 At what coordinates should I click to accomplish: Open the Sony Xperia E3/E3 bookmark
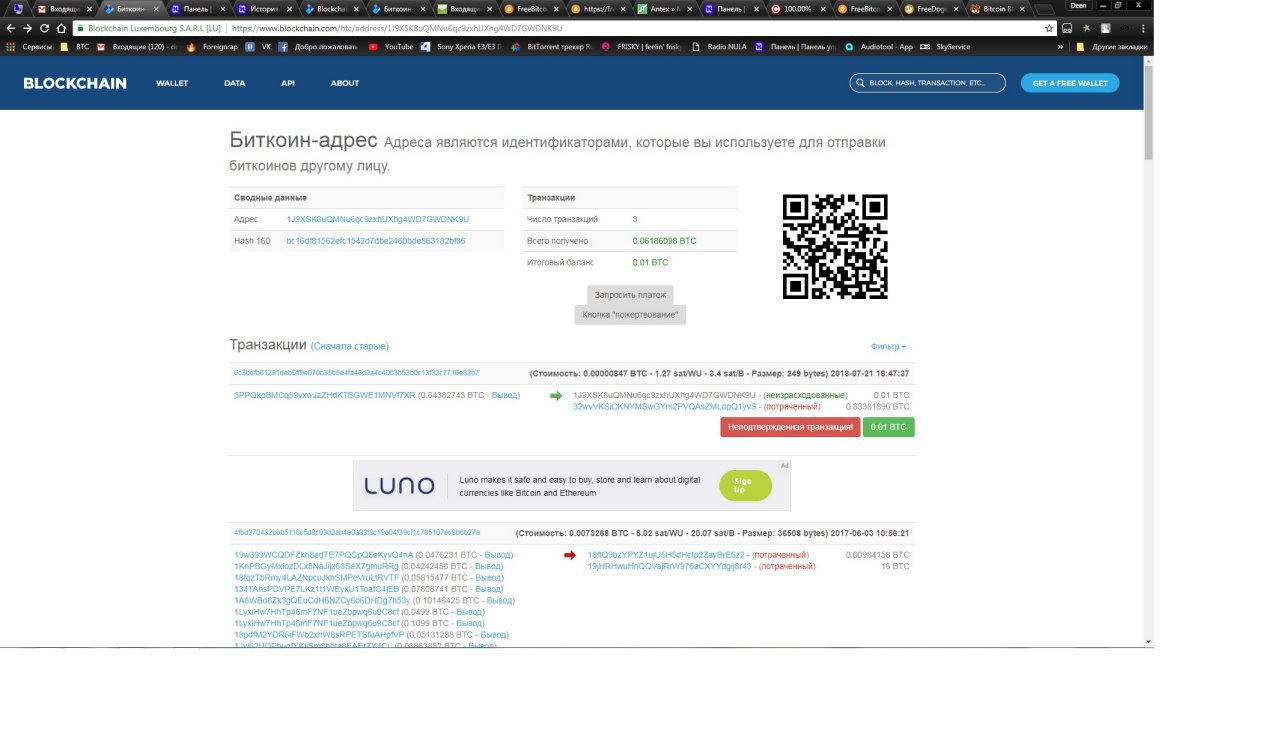(462, 46)
